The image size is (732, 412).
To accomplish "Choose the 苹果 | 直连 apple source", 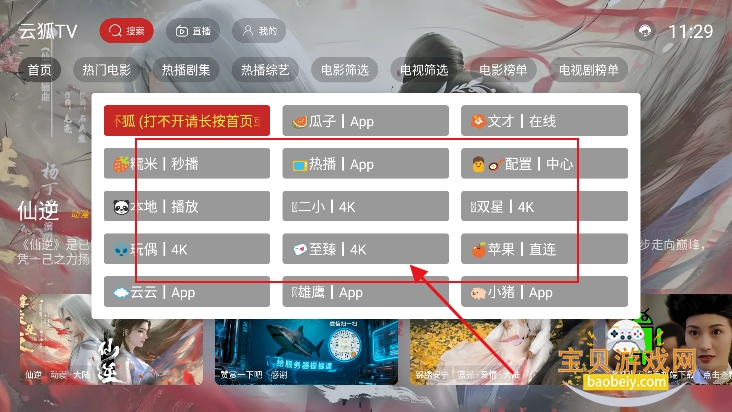I will (x=544, y=249).
